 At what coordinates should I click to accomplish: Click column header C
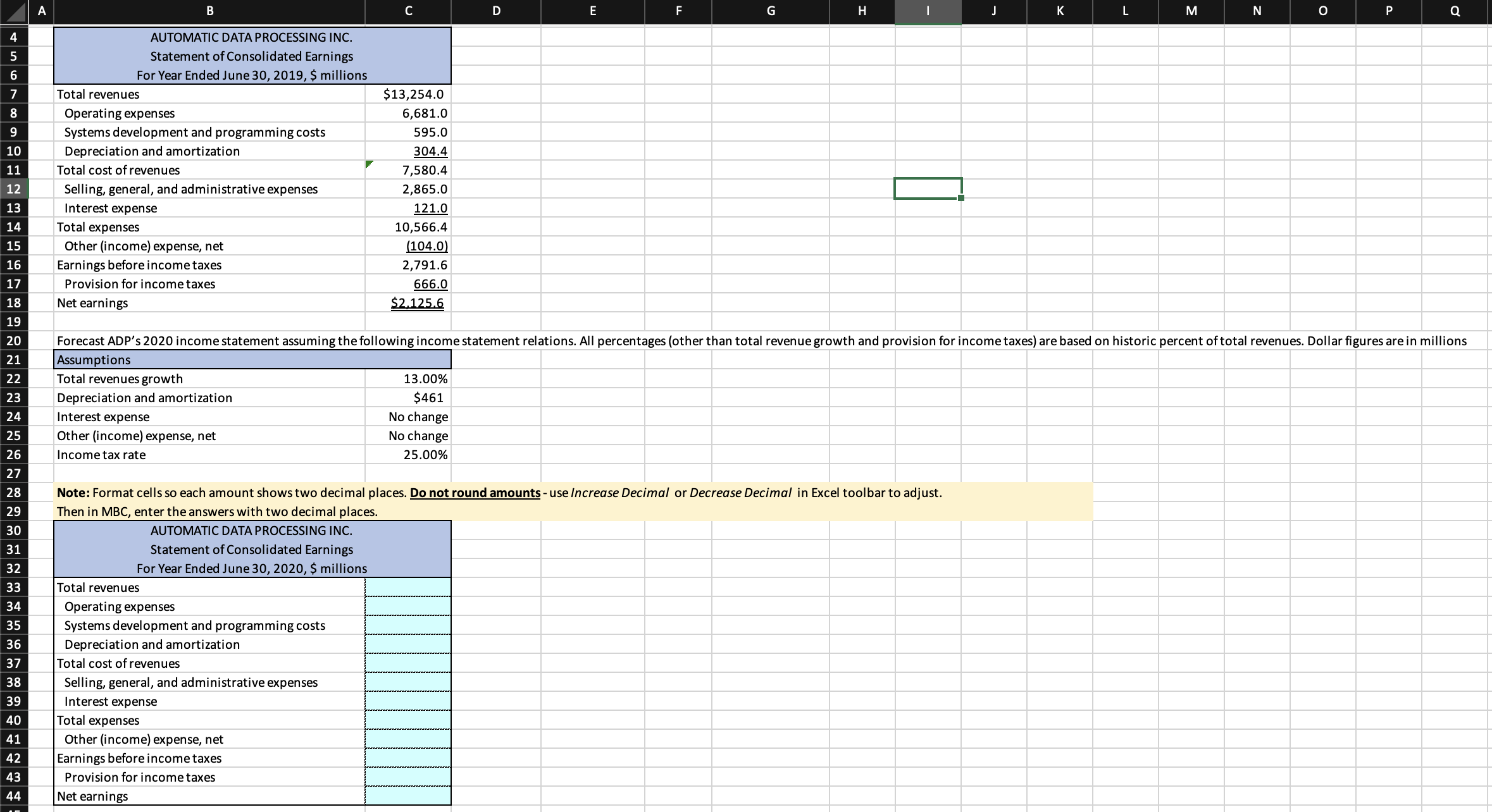coord(408,11)
